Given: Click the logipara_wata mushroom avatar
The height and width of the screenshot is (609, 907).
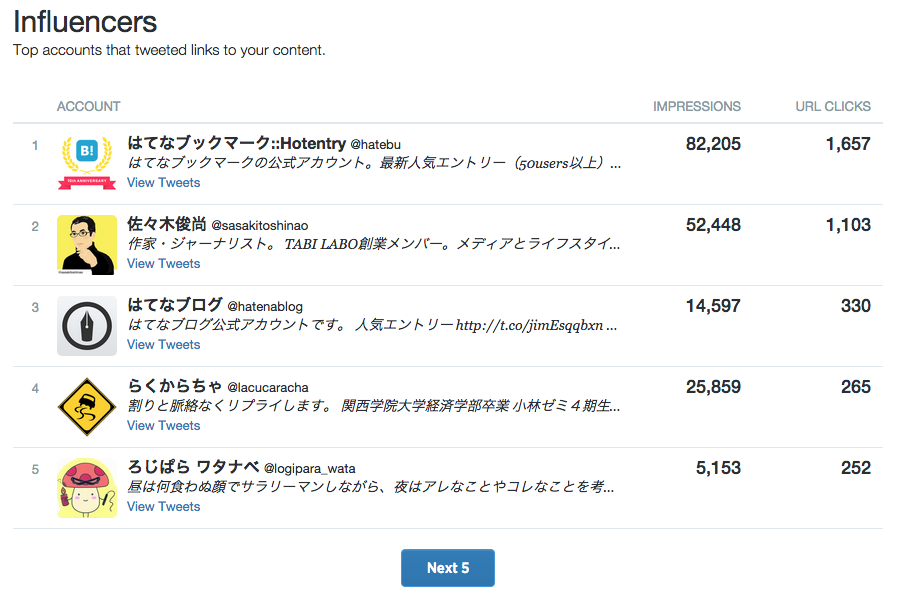Looking at the screenshot, I should [87, 487].
